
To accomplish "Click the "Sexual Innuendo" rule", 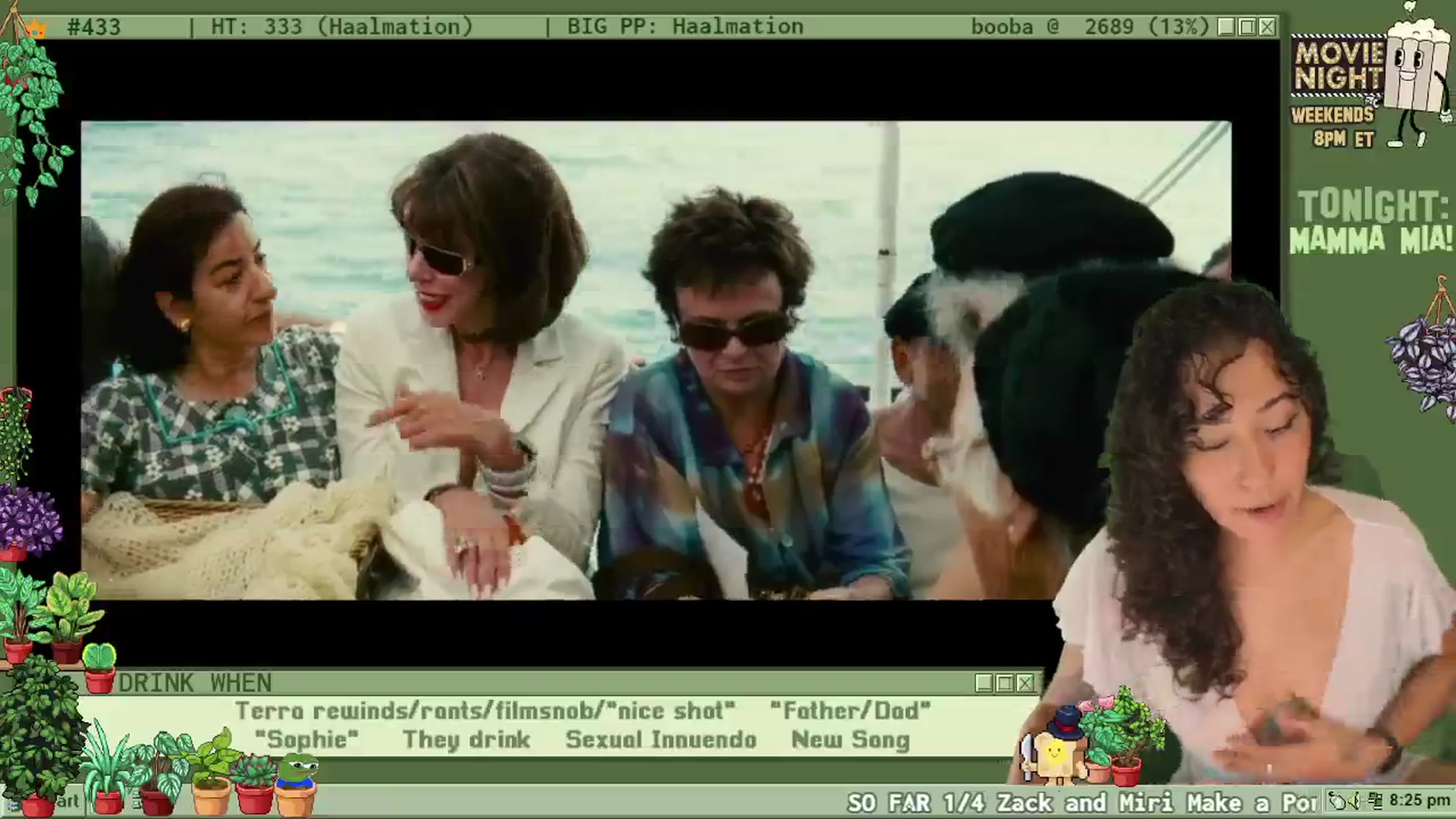I will [661, 740].
